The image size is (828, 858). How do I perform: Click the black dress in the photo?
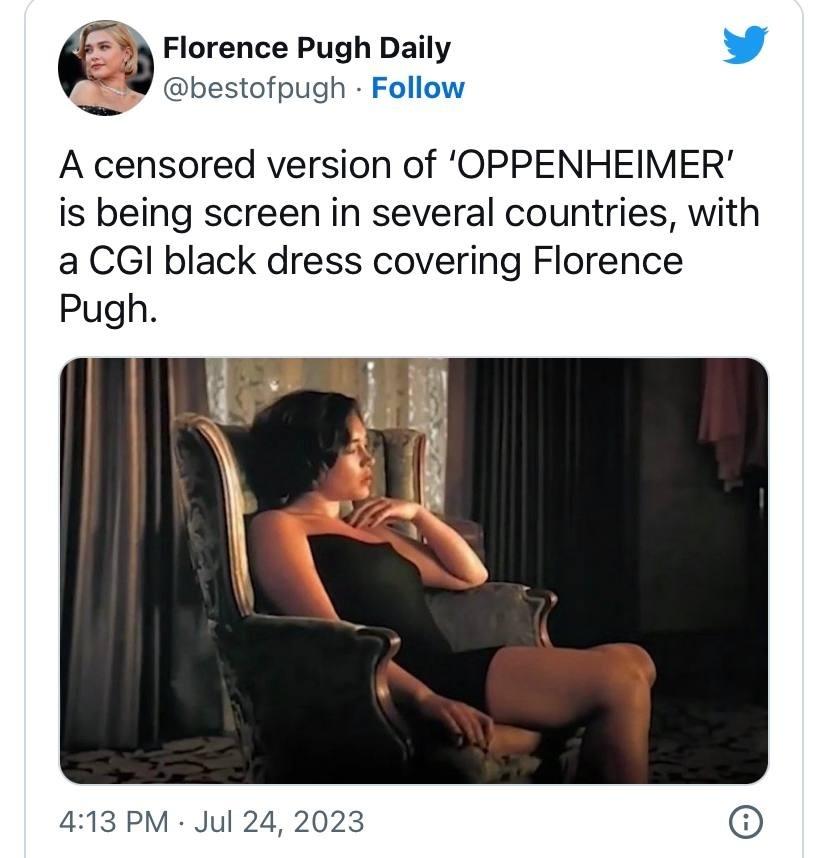click(x=383, y=602)
